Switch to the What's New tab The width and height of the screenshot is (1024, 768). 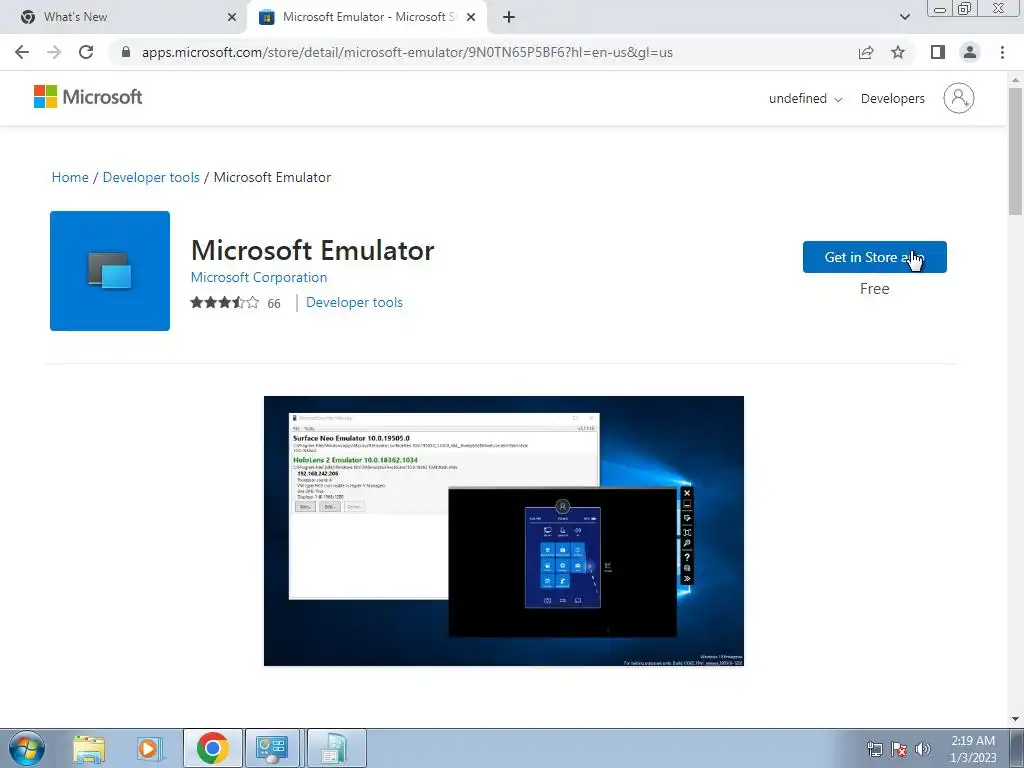[x=124, y=17]
